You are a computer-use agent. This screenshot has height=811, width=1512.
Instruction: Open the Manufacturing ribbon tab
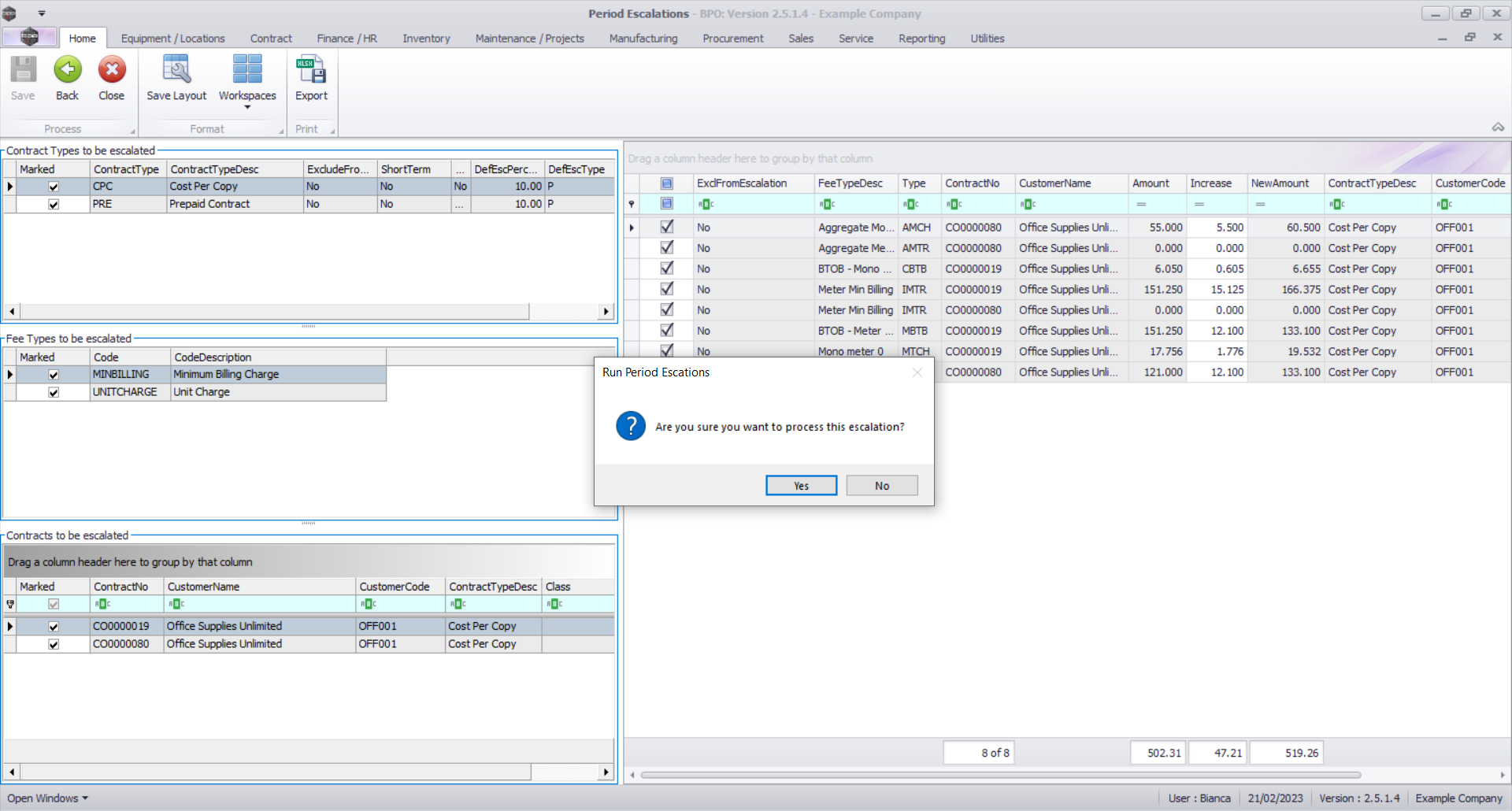[x=643, y=39]
